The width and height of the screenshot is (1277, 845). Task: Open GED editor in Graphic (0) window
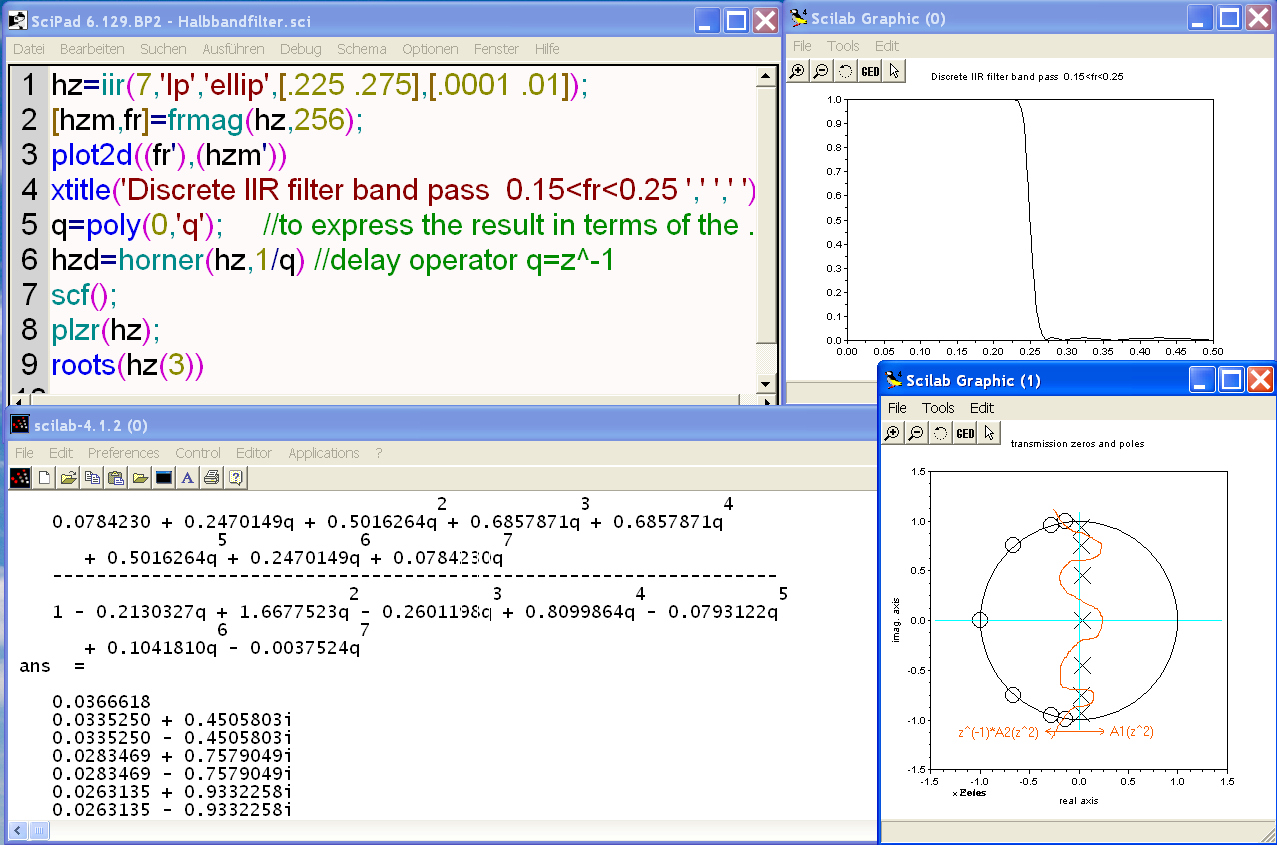pyautogui.click(x=870, y=71)
